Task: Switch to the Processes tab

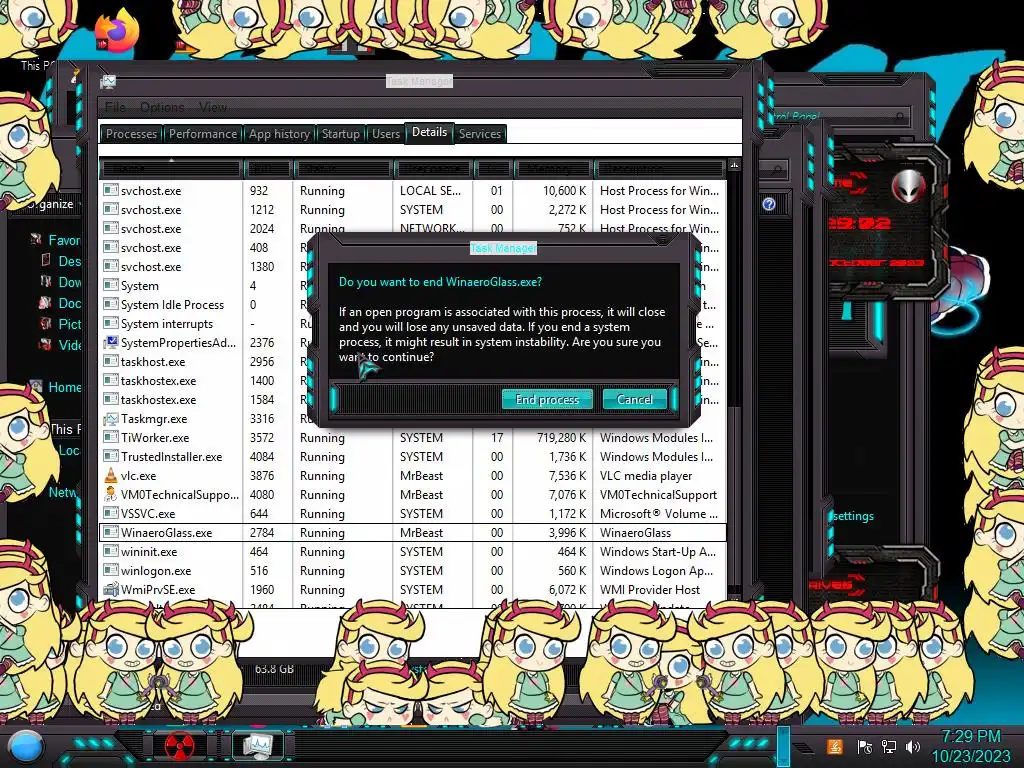Action: coord(131,134)
